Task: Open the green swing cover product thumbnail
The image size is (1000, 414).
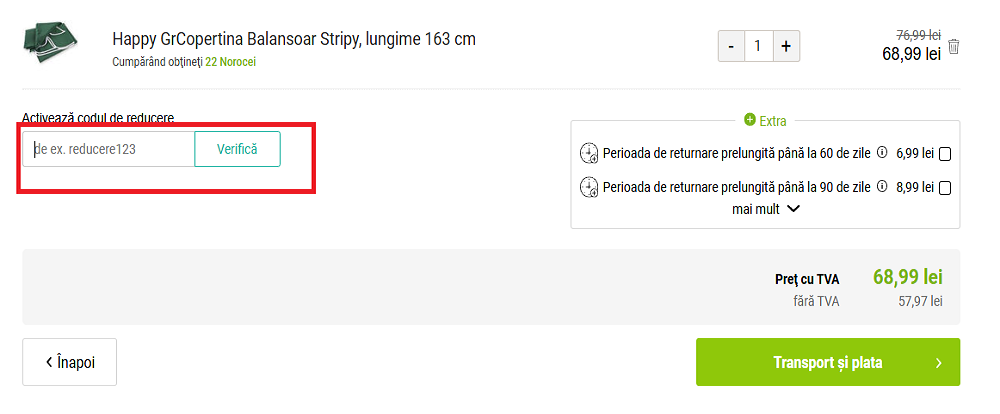Action: tap(47, 47)
